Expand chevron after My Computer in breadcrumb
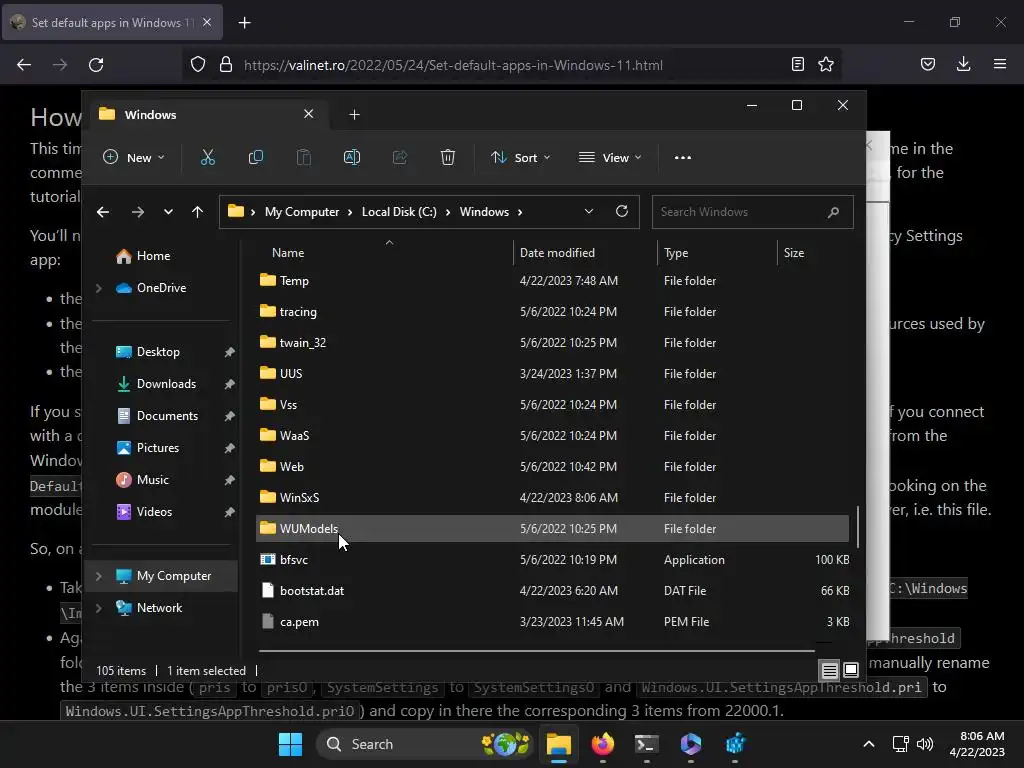The image size is (1024, 768). pos(350,212)
